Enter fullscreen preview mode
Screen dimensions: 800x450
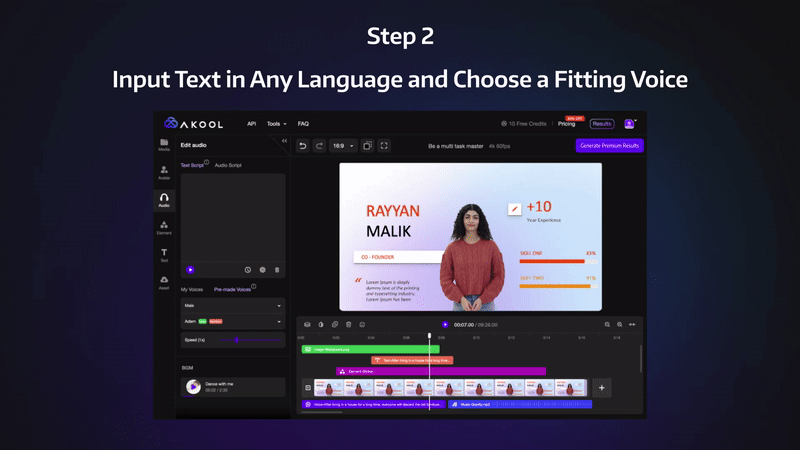coord(385,146)
